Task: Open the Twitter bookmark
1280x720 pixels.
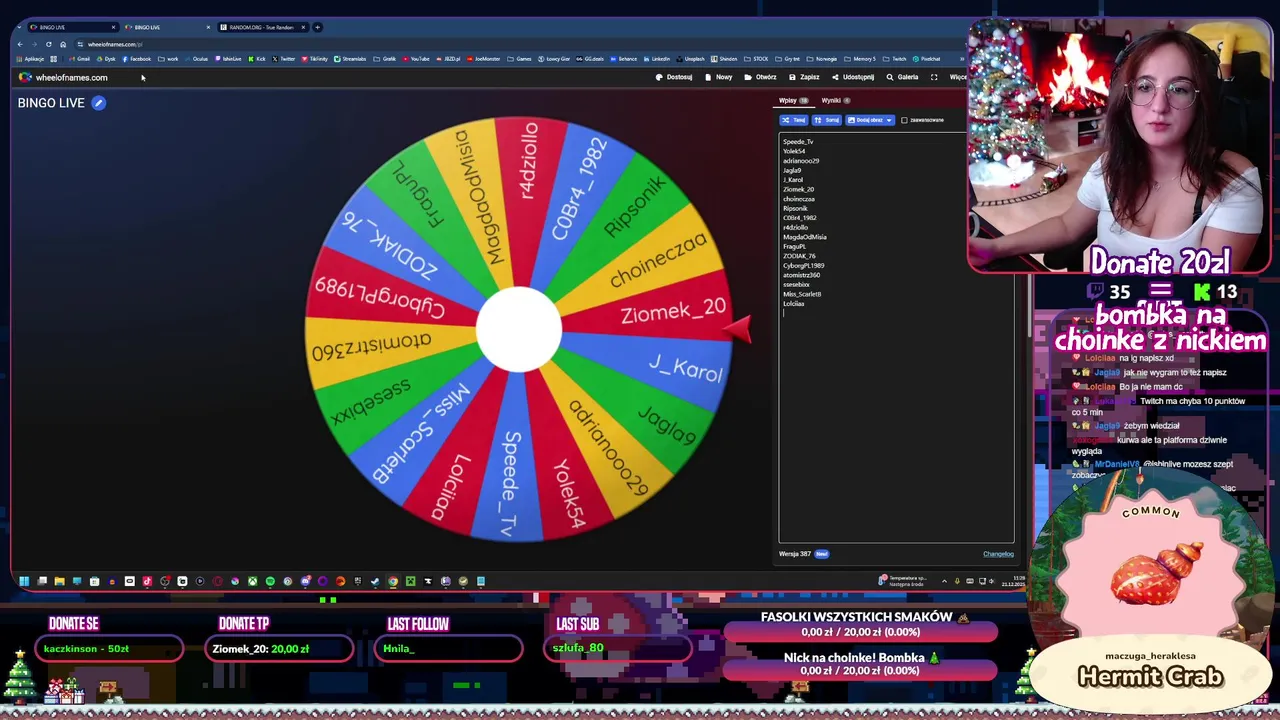Action: 283,59
